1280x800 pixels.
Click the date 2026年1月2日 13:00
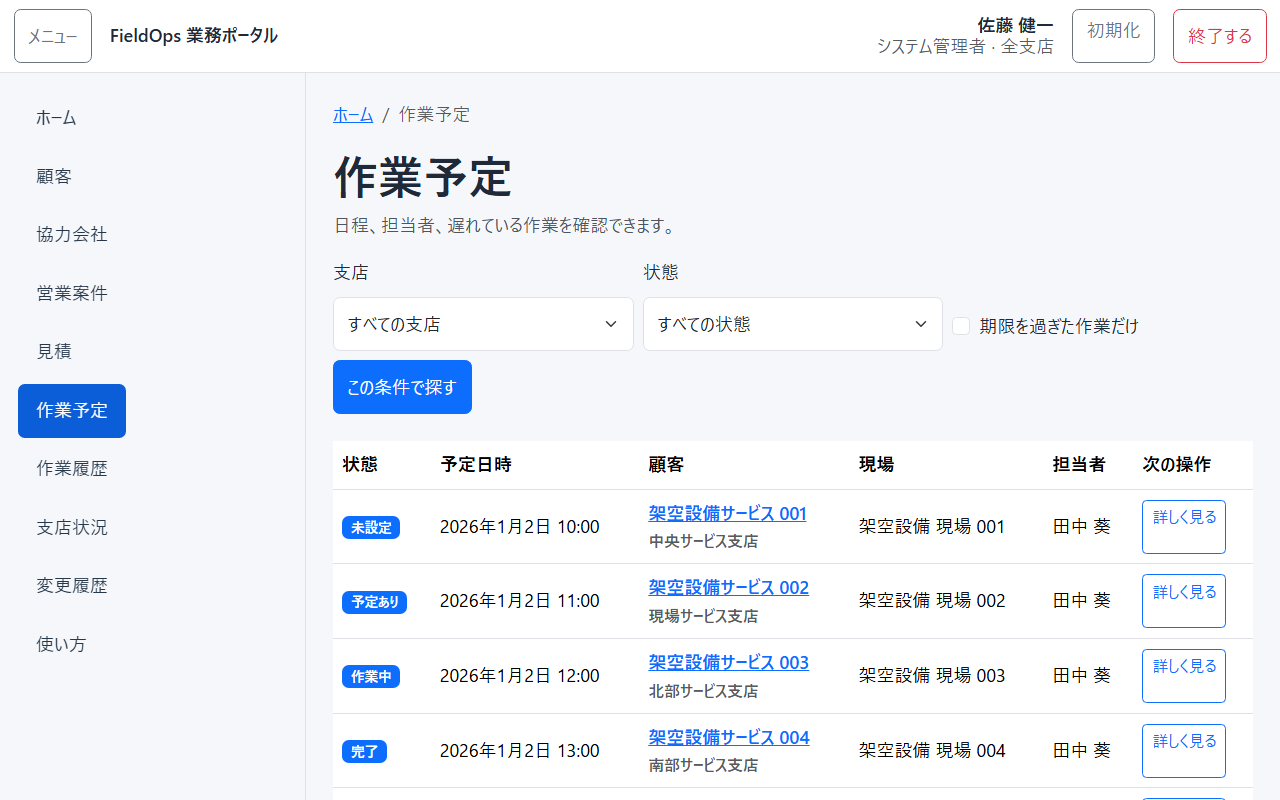tap(520, 751)
